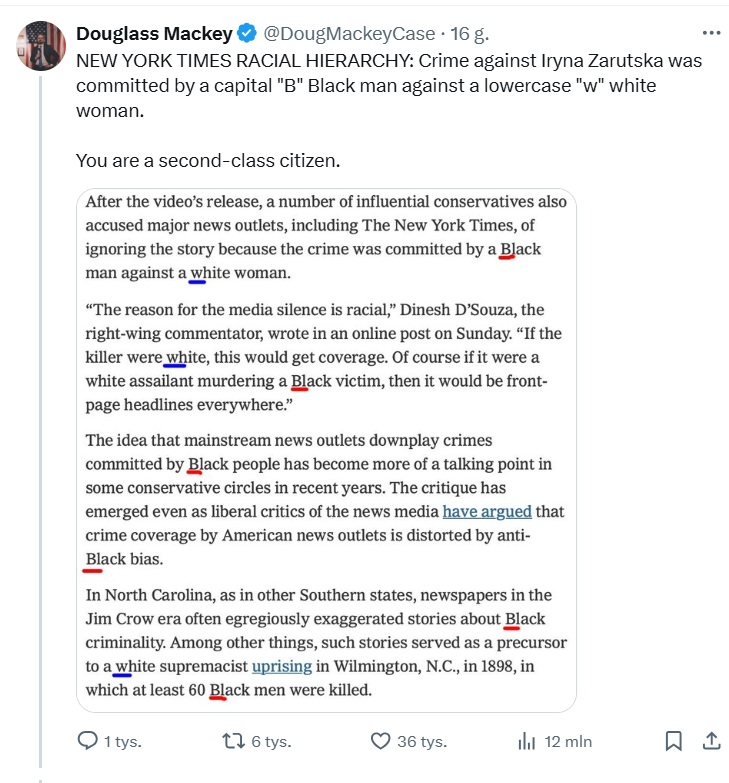Bookmark this post
This screenshot has height=783, width=729.
(674, 741)
